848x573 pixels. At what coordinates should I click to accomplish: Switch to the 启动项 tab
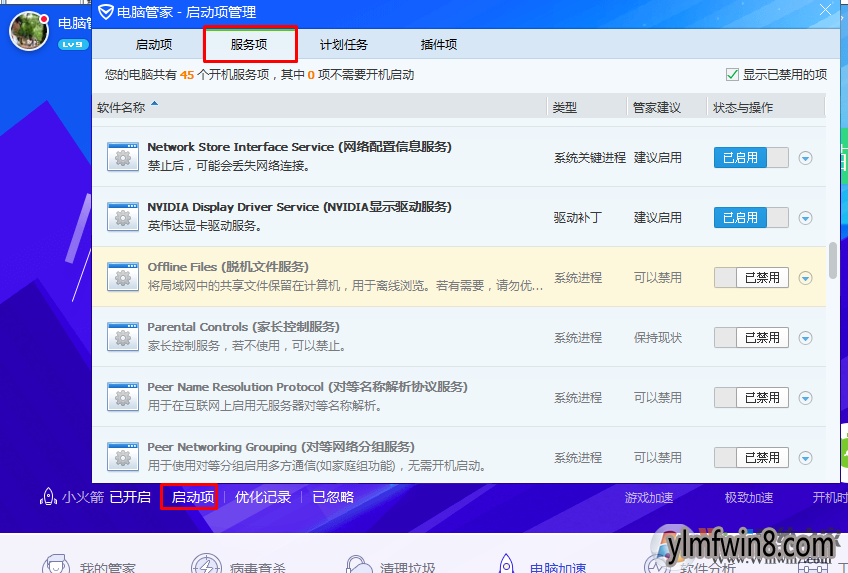154,44
